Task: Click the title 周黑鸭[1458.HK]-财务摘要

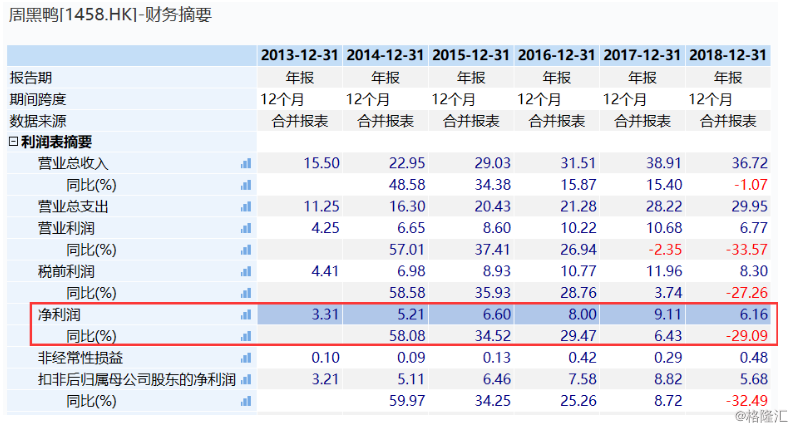Action: pos(110,15)
